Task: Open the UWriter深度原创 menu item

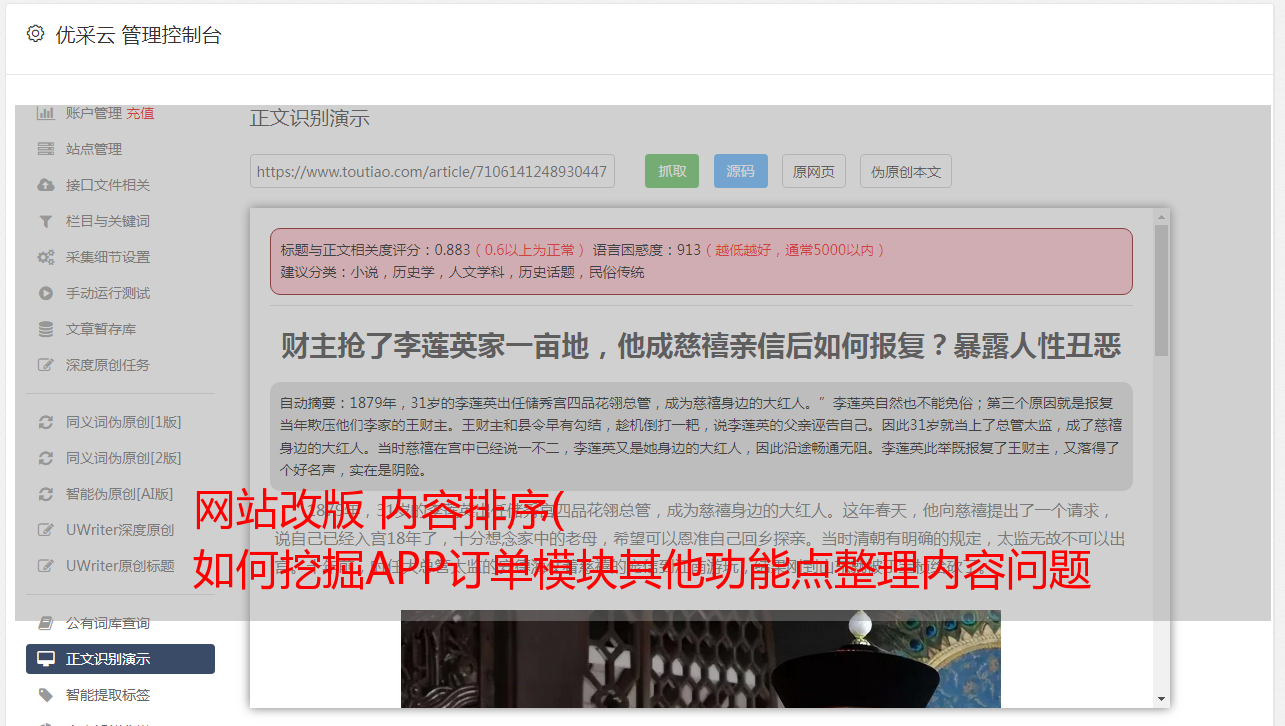Action: (x=120, y=530)
